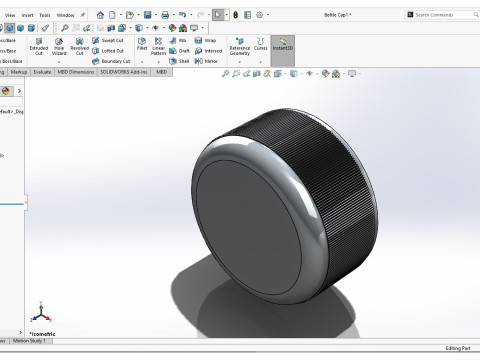Image resolution: width=480 pixels, height=360 pixels.
Task: Expand the Hole Wizard flyout arrow
Action: (x=59, y=62)
